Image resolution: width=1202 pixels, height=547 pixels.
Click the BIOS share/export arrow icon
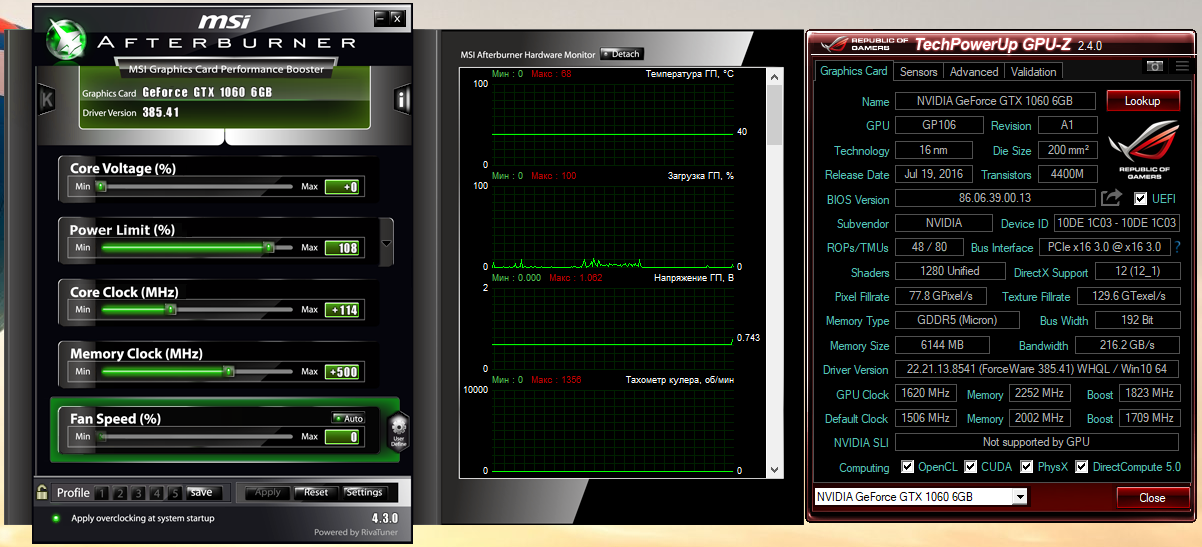(1111, 198)
